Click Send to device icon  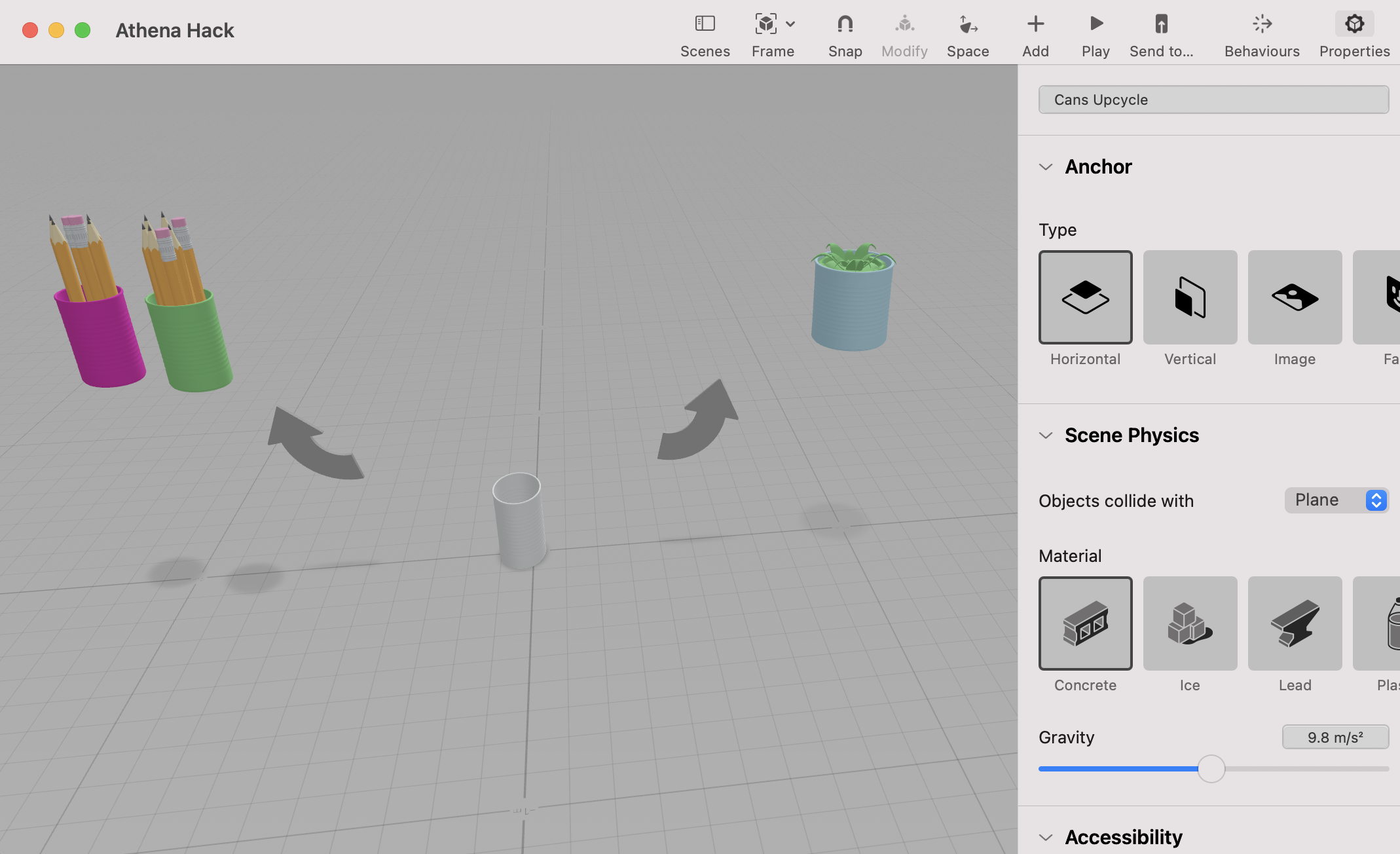tap(1161, 24)
